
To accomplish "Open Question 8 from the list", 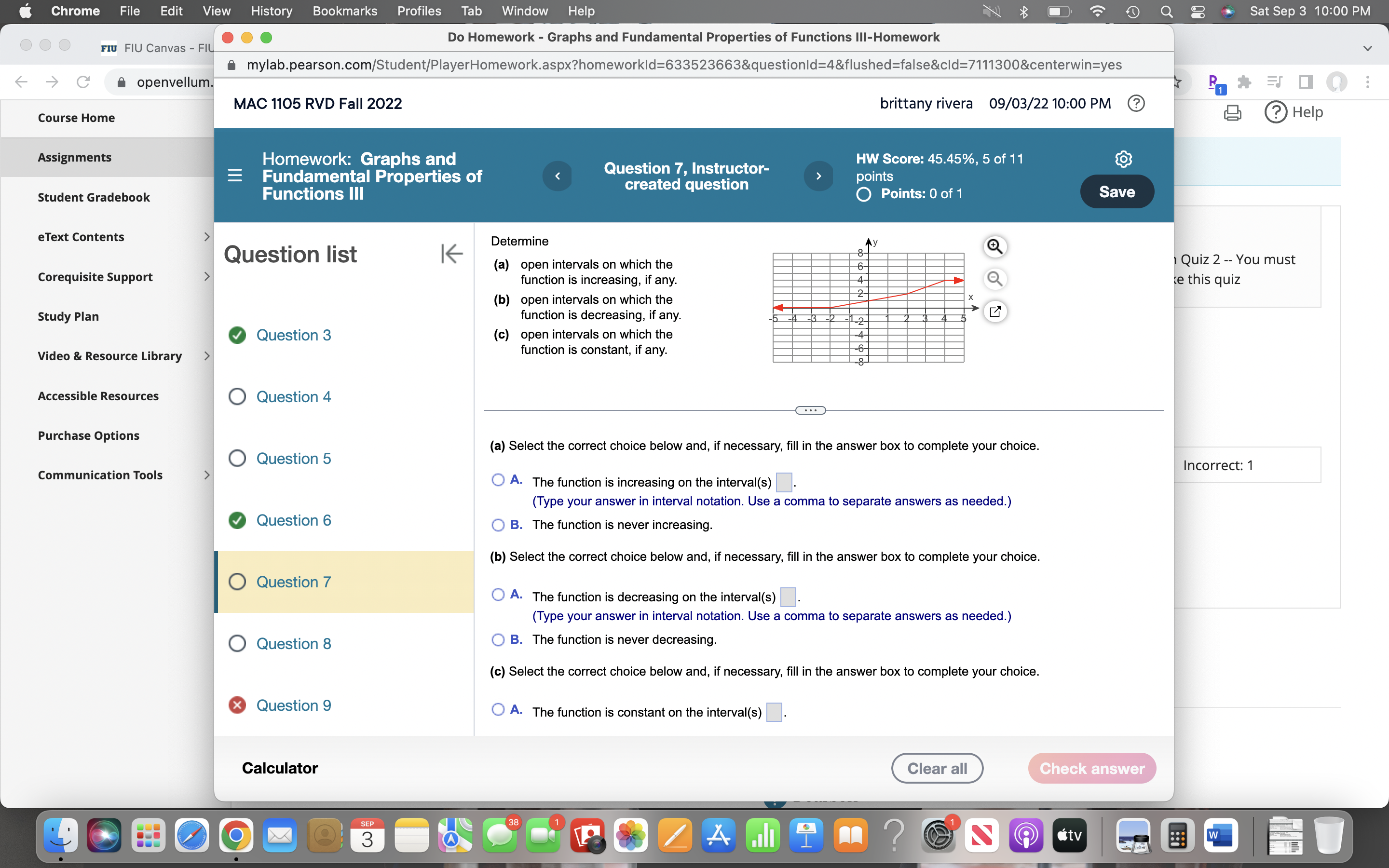I will pos(293,644).
